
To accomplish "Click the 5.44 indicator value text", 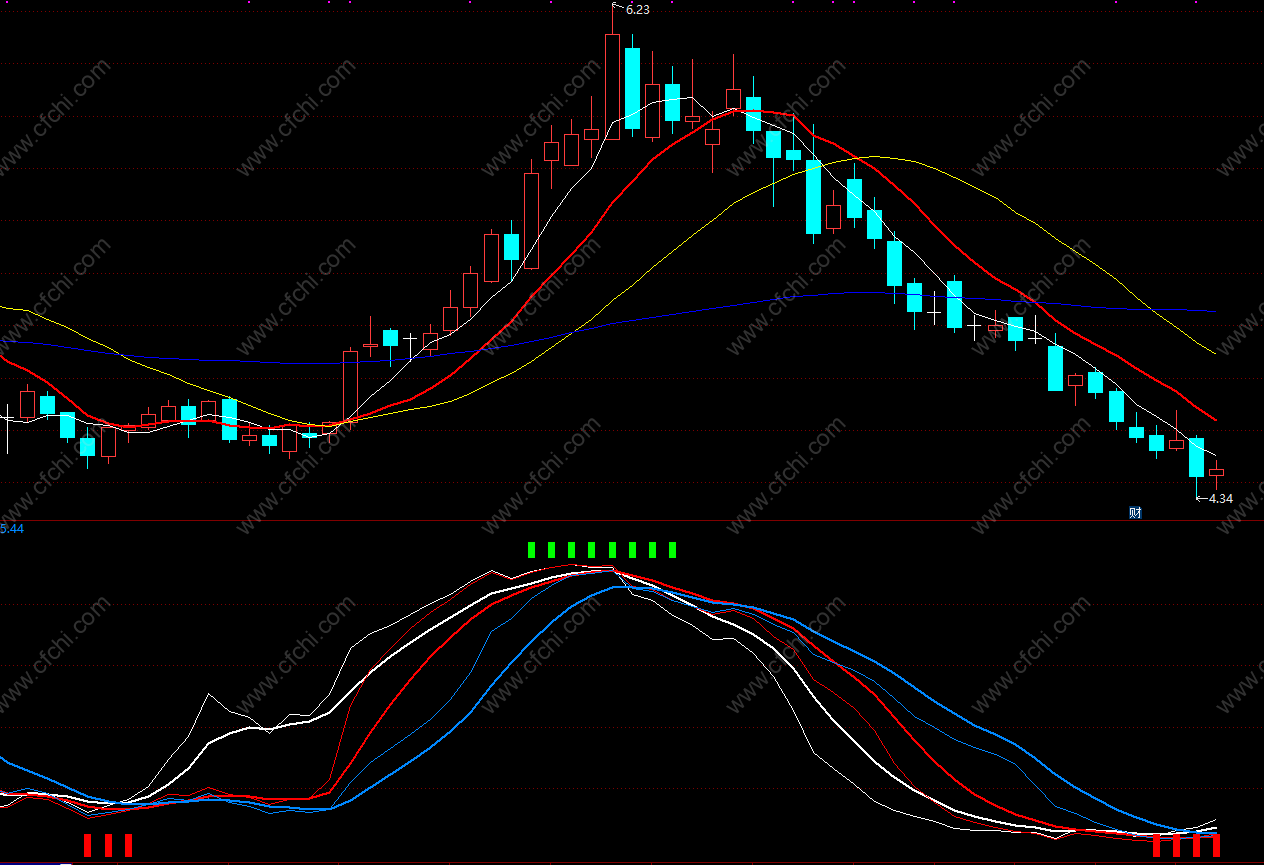I will coord(12,528).
